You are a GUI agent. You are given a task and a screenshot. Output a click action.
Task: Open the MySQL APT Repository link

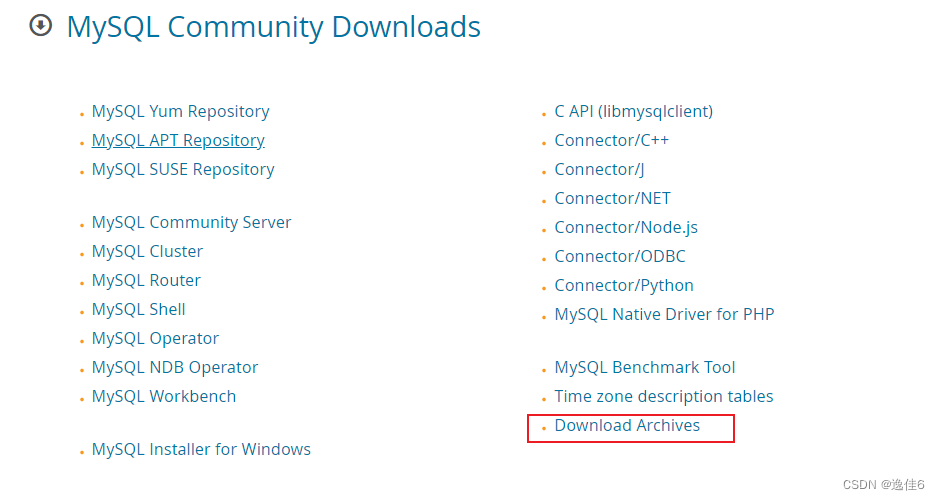click(178, 140)
